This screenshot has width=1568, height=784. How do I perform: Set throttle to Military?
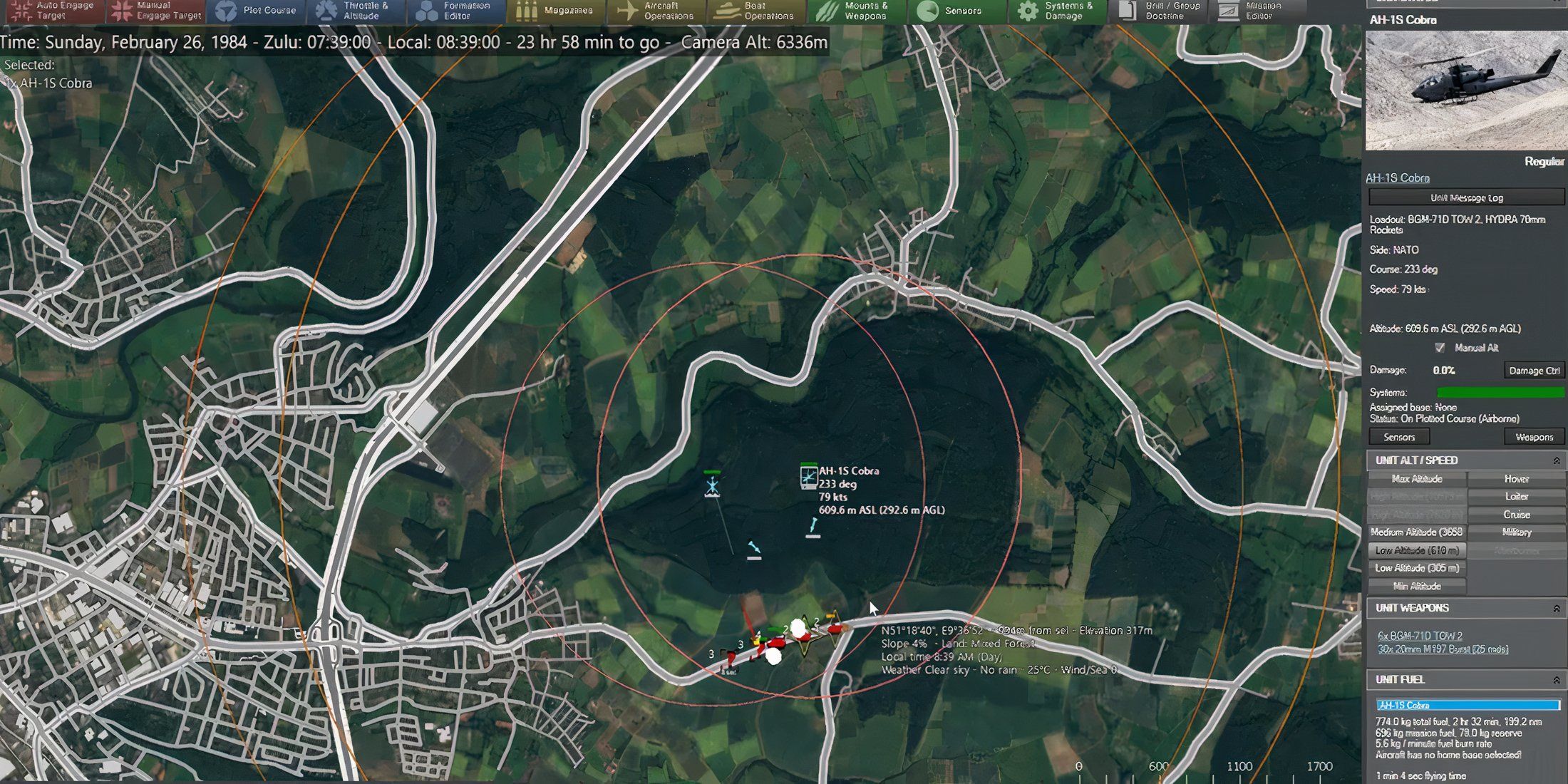click(1516, 532)
